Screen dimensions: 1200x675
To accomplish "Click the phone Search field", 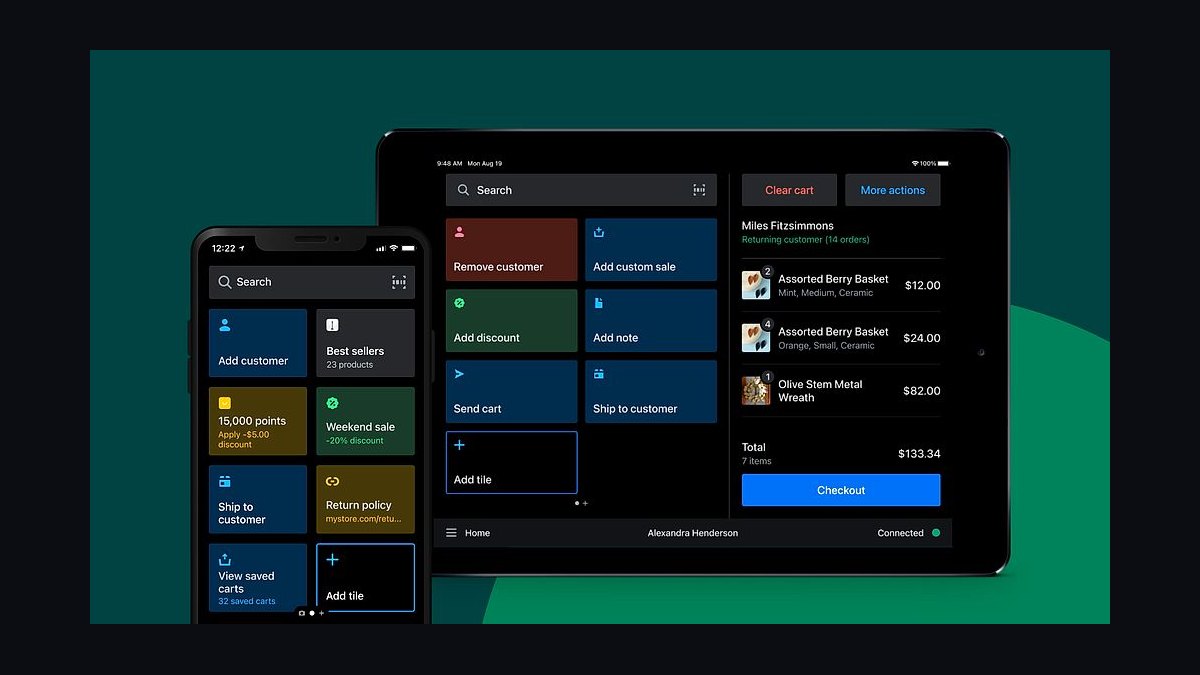I will coord(312,282).
